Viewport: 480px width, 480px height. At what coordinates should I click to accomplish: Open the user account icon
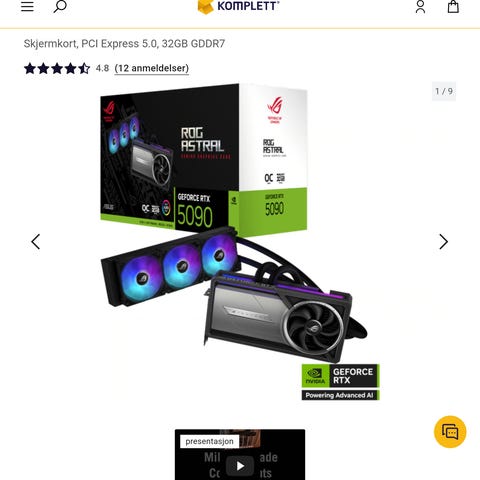pyautogui.click(x=420, y=6)
